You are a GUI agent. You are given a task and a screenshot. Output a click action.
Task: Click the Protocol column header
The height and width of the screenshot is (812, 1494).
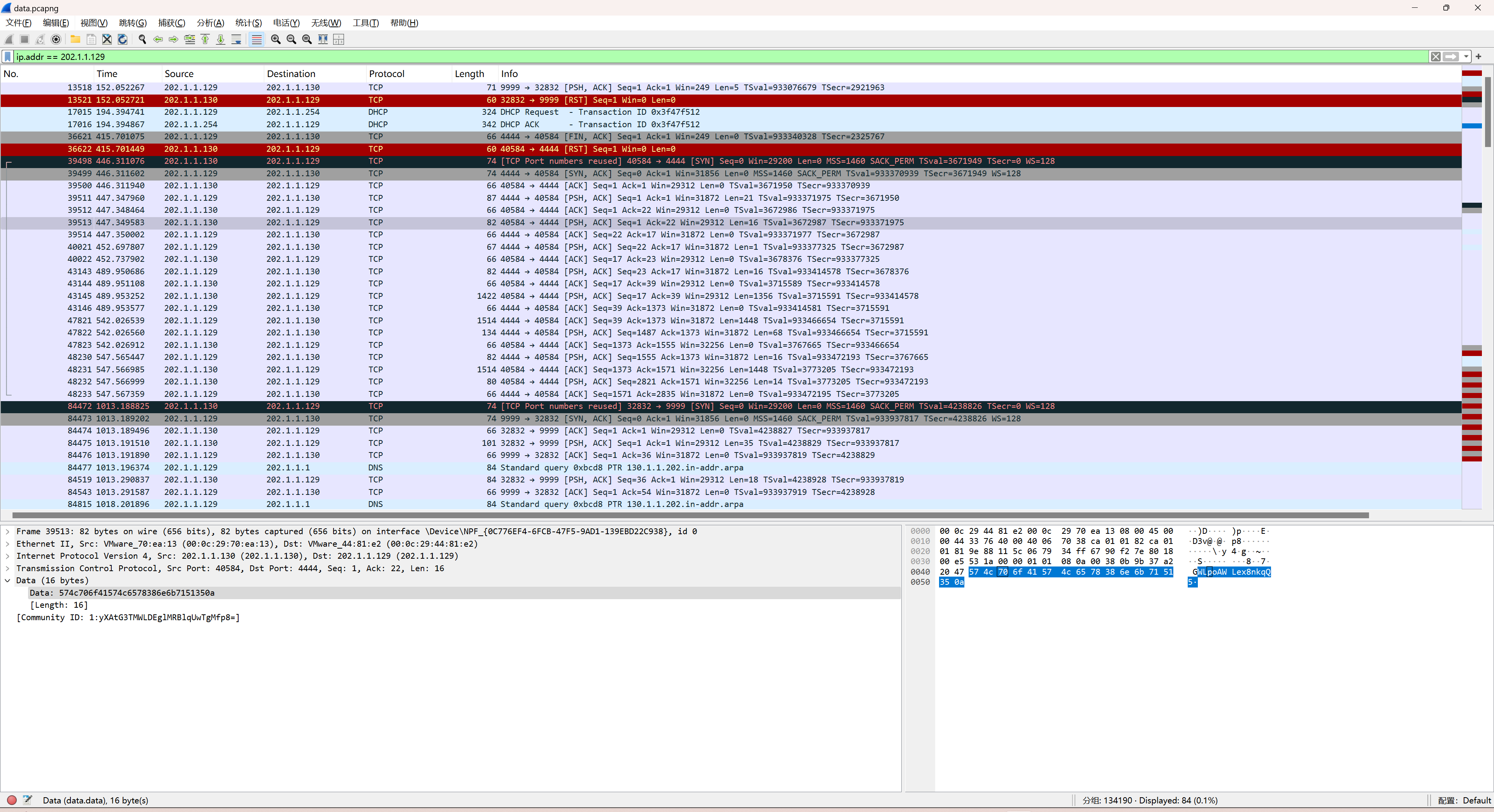(x=386, y=74)
